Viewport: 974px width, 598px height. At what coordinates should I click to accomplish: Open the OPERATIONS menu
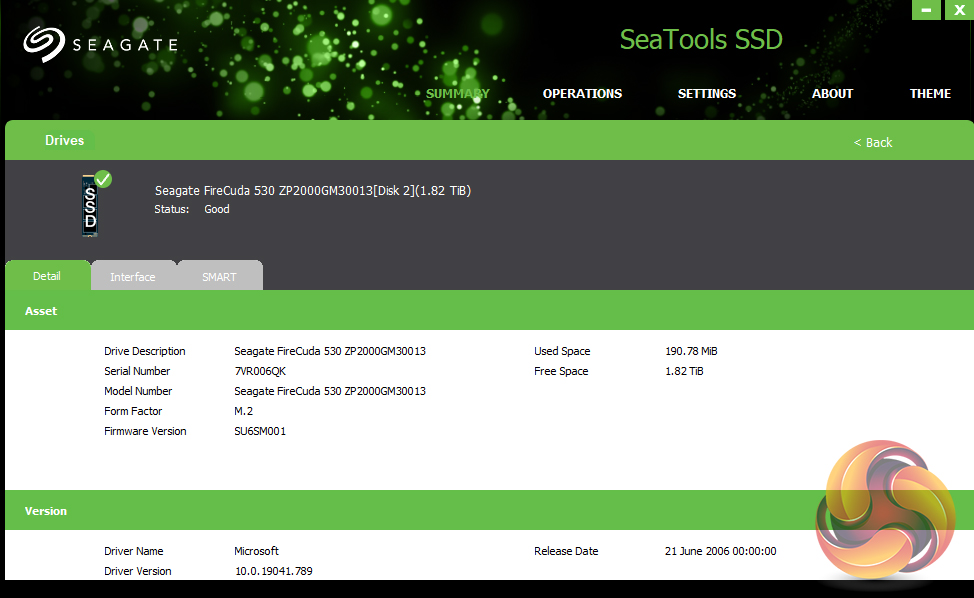tap(582, 94)
